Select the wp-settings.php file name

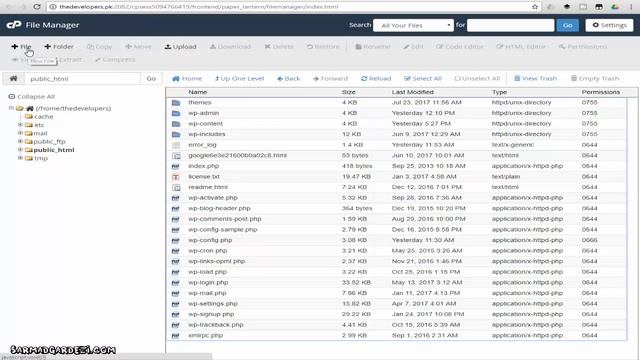(x=213, y=304)
